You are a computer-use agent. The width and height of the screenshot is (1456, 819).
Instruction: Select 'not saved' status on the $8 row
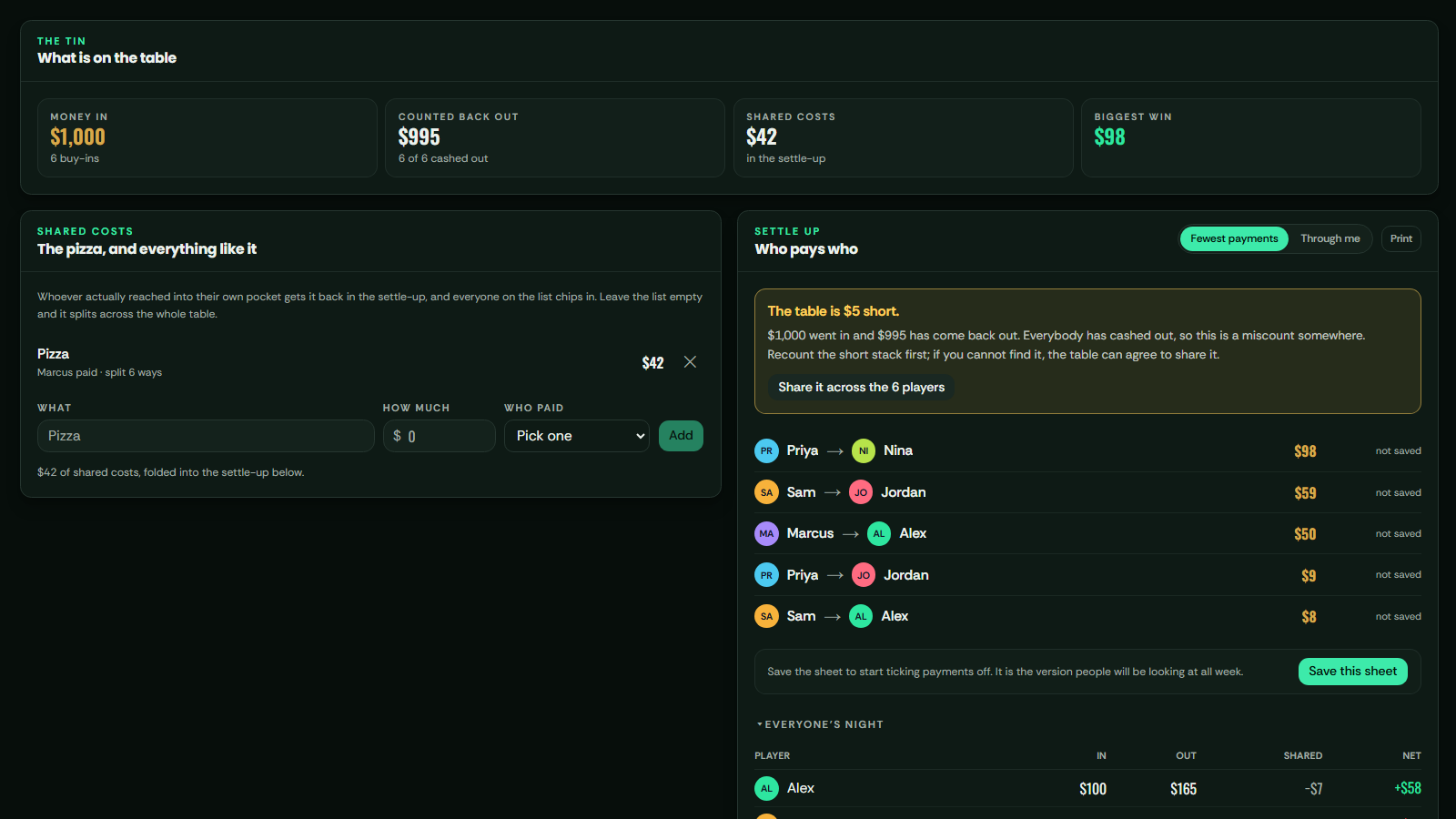coord(1398,616)
